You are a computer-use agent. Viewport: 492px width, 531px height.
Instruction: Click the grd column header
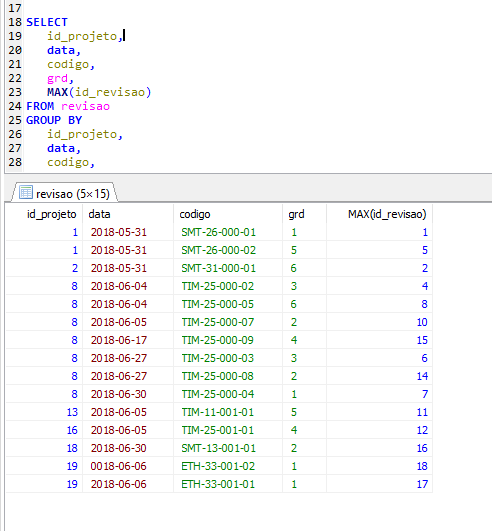(304, 214)
